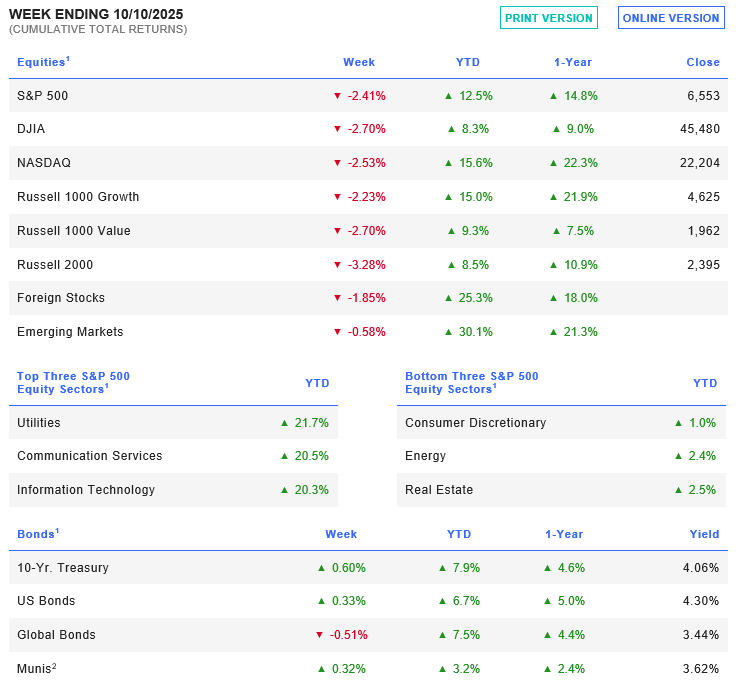Click the WEEK ENDING 10/10/2025 title
The image size is (739, 700).
[x=96, y=14]
